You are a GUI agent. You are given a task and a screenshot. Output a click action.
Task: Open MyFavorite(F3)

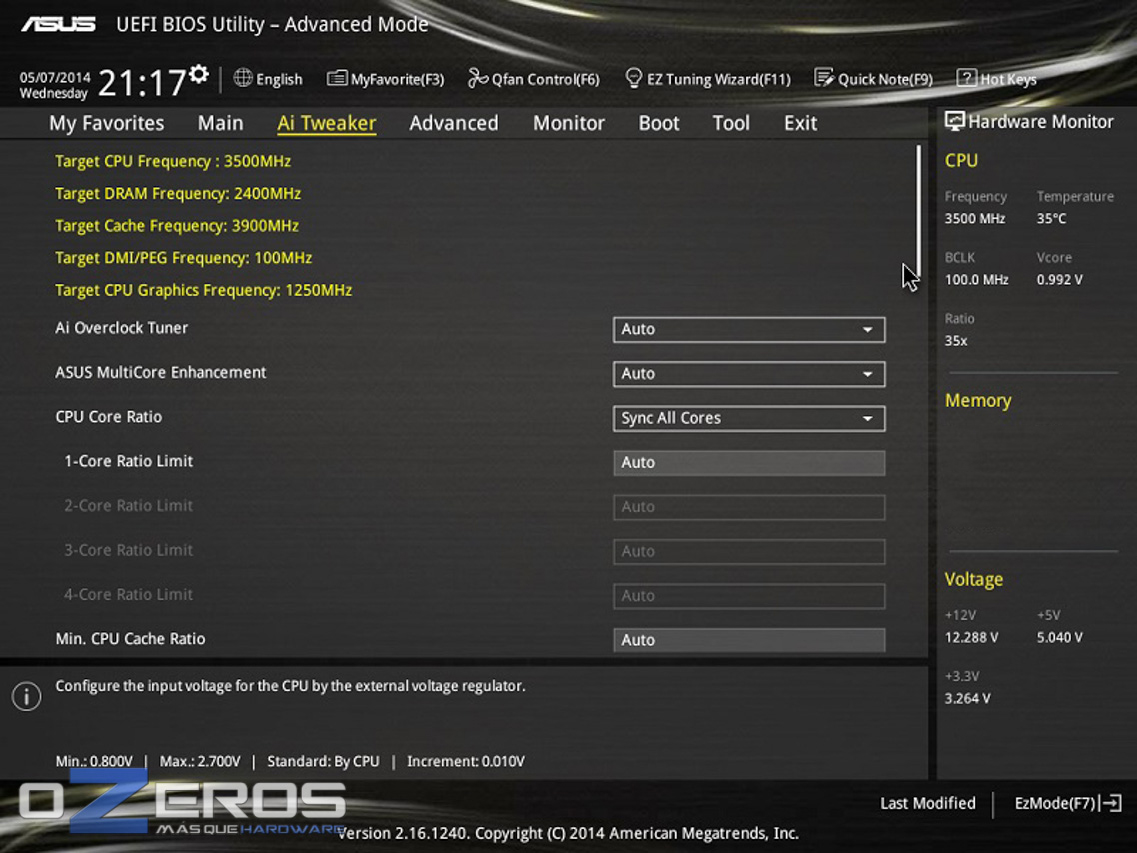(397, 79)
